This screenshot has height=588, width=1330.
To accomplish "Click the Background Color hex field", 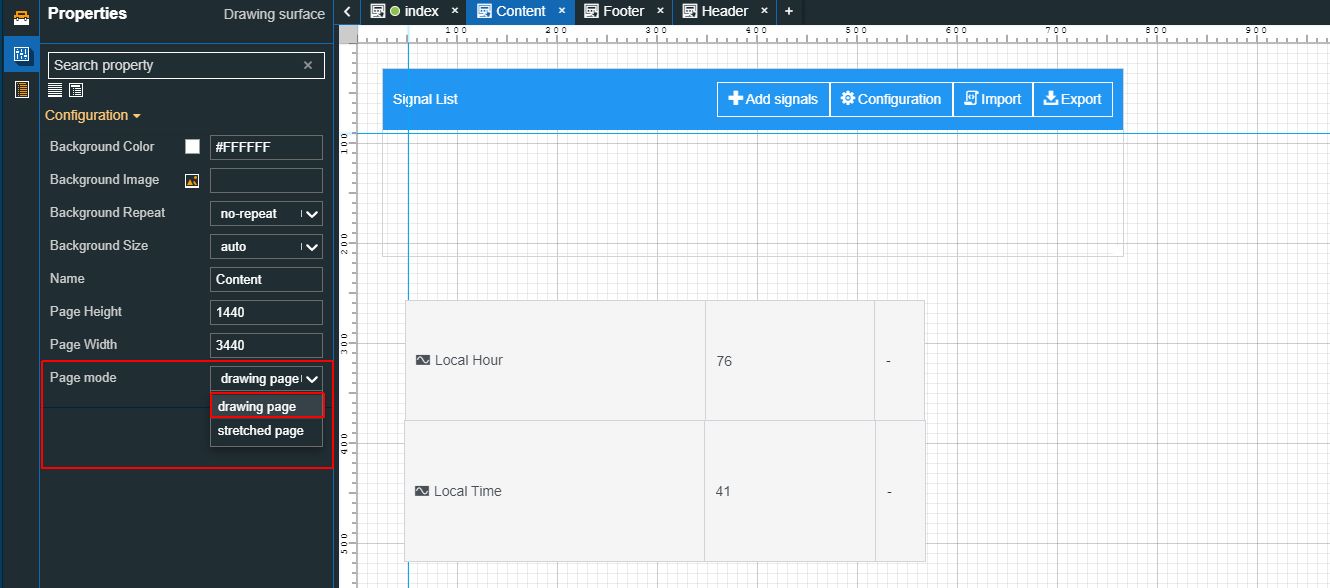I will [266, 147].
